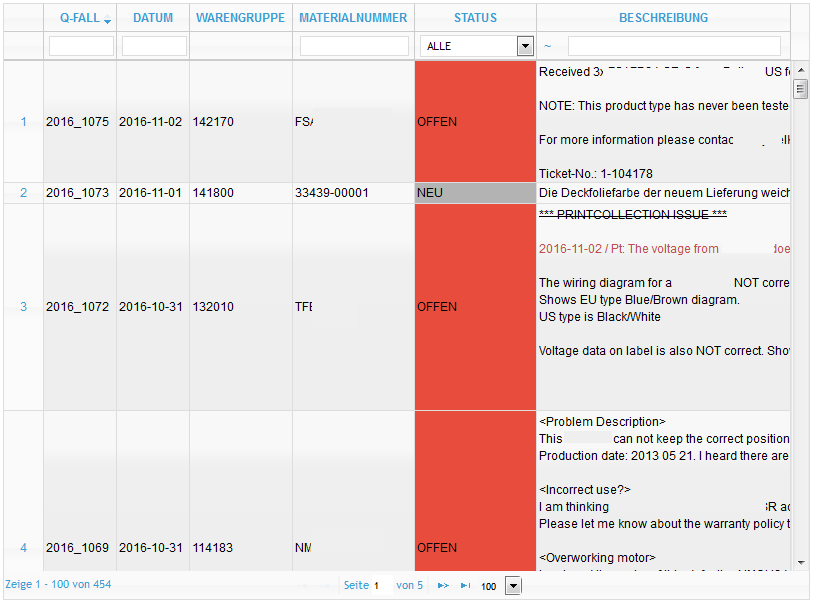Focus the BESCHREIBUNG filter input
The width and height of the screenshot is (814, 604).
coord(674,46)
